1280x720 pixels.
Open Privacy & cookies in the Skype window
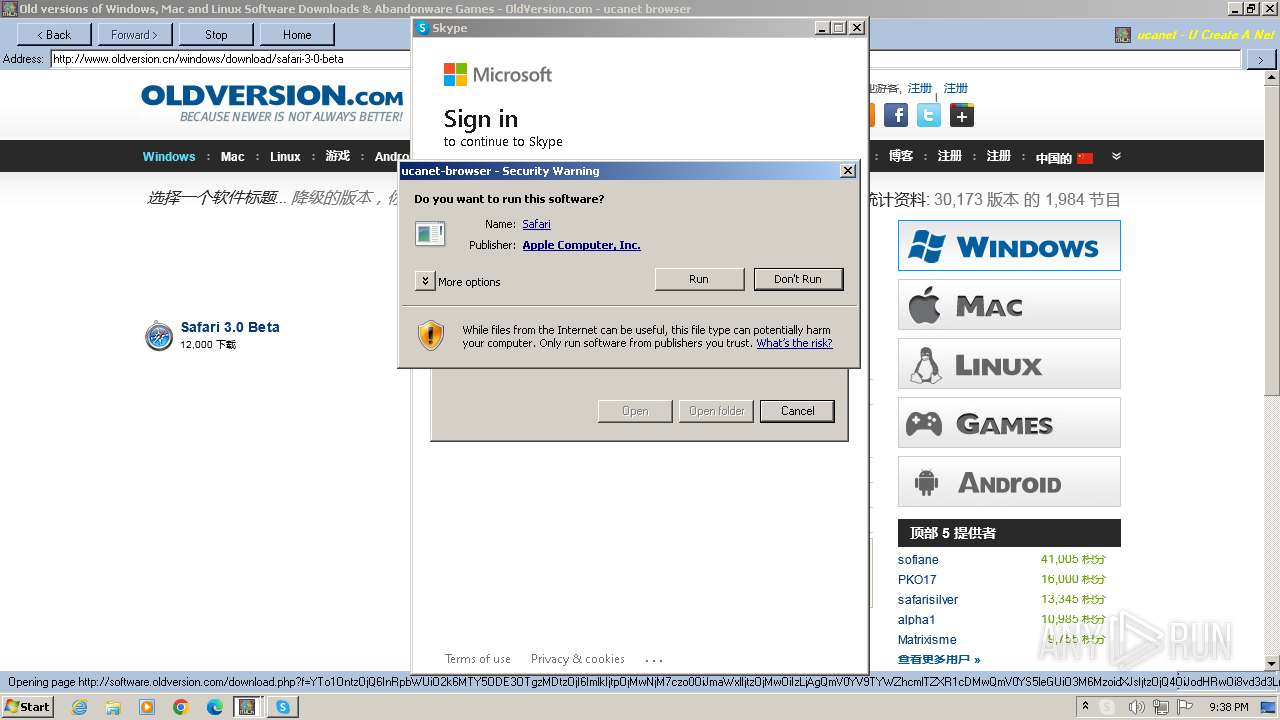(x=578, y=659)
